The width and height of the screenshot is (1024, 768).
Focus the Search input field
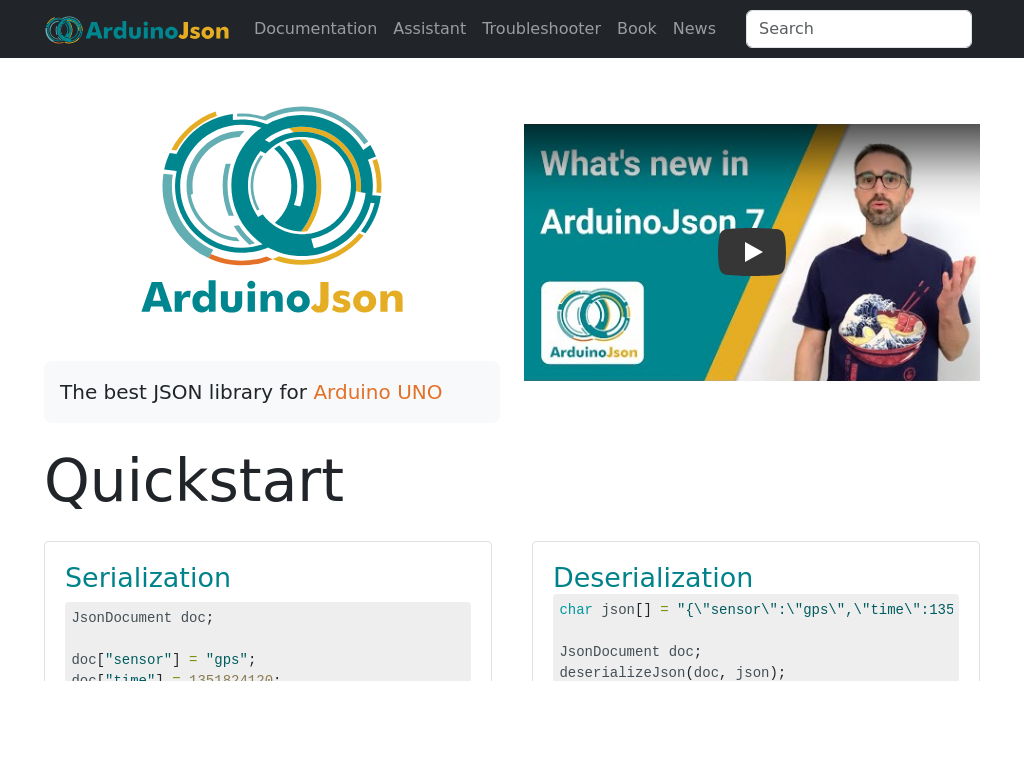(x=859, y=29)
